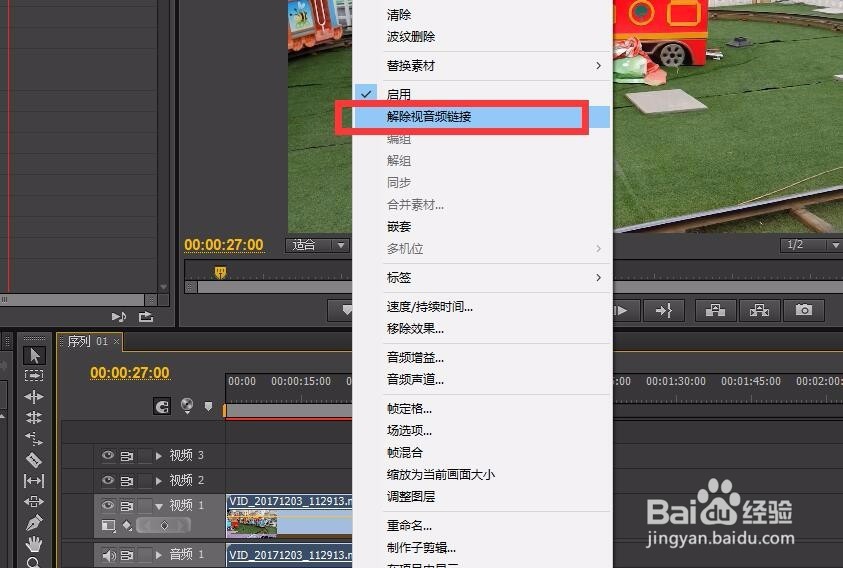Click the timeline work area bar

coord(289,411)
